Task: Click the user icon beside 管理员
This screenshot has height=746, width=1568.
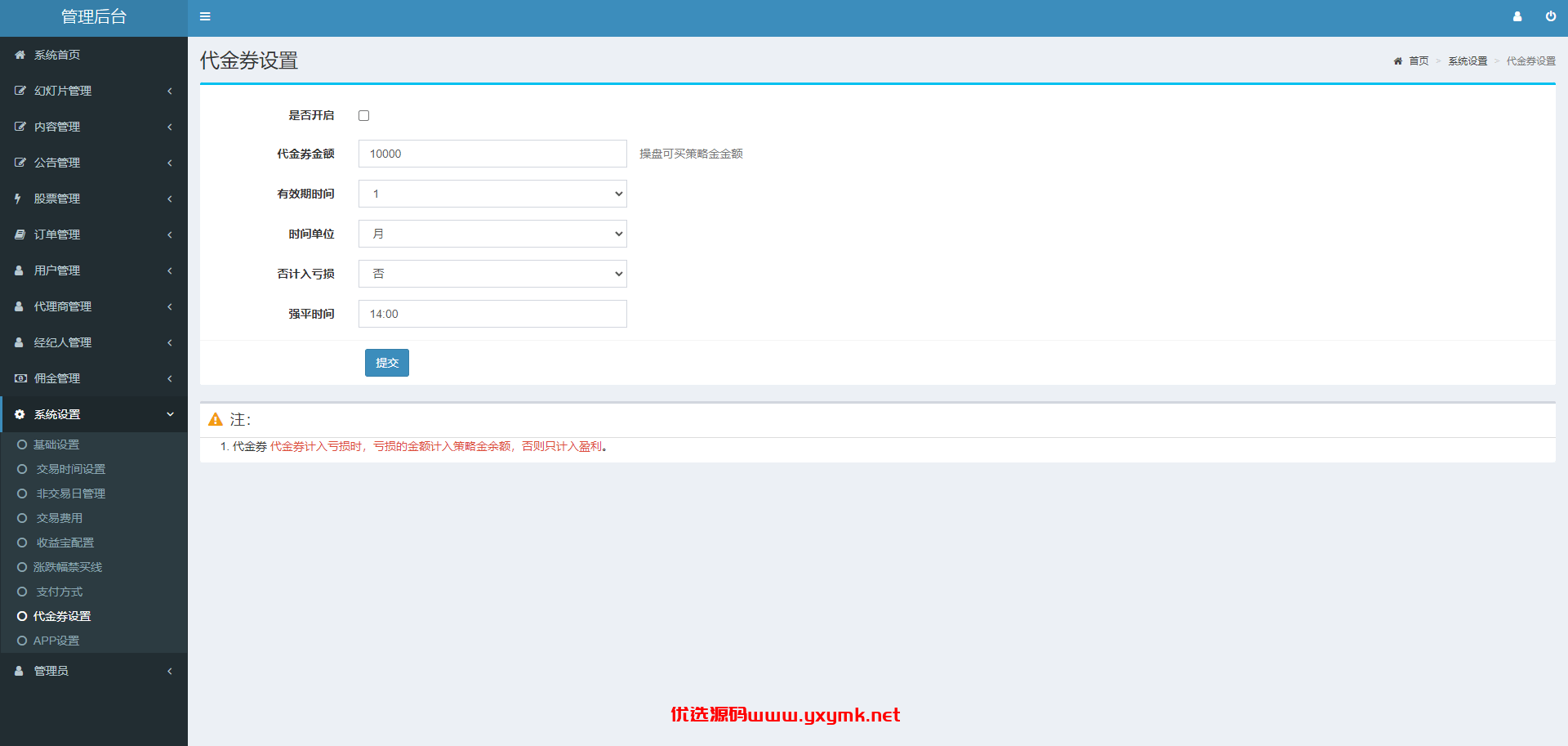Action: tap(19, 671)
